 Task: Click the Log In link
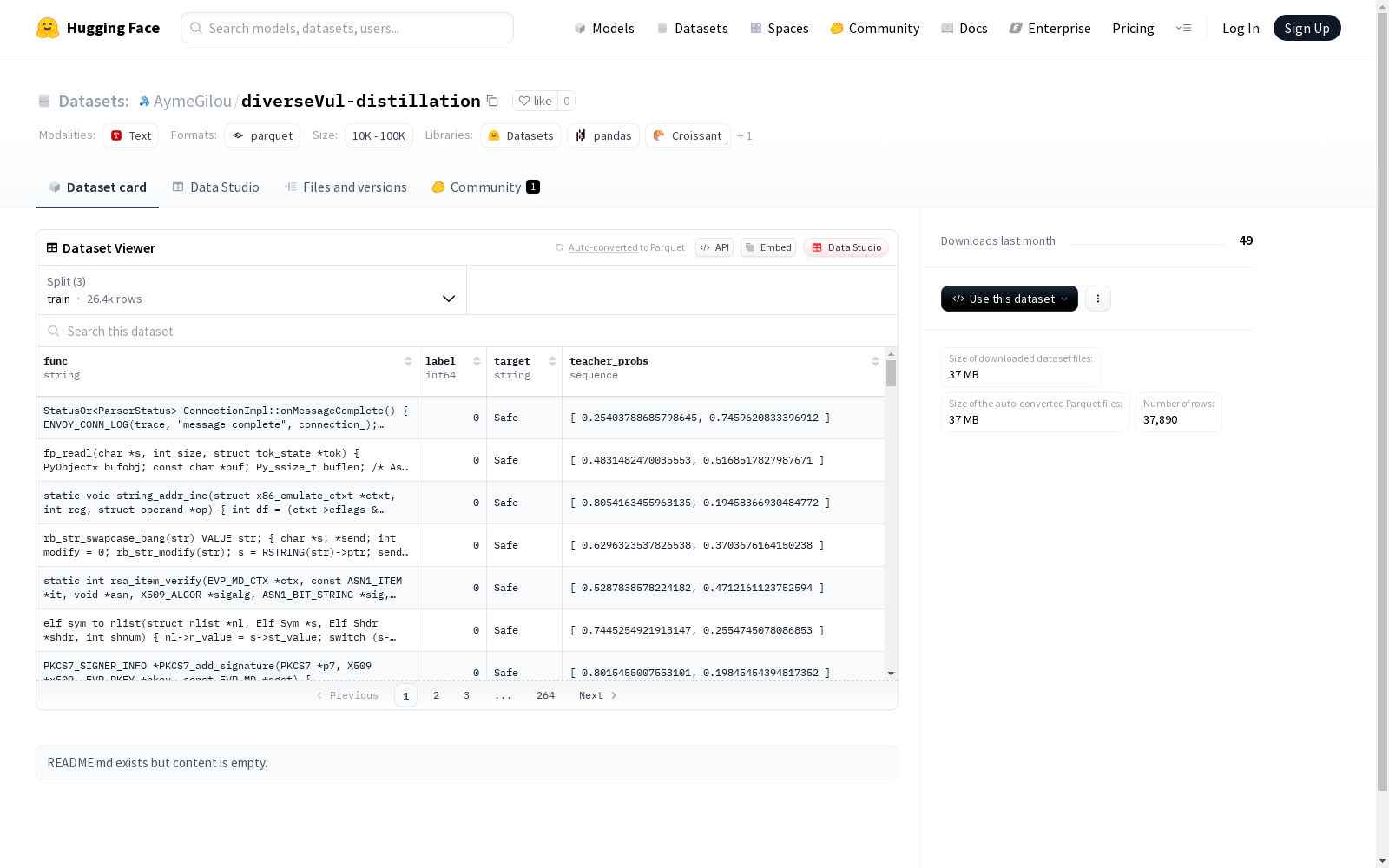click(1241, 28)
